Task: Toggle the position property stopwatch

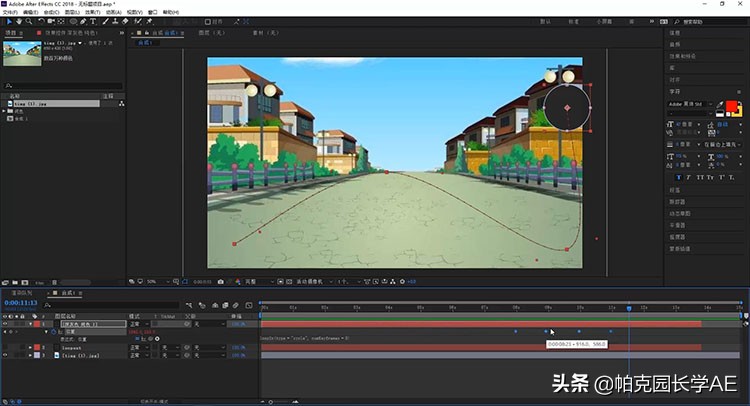Action: tap(54, 331)
